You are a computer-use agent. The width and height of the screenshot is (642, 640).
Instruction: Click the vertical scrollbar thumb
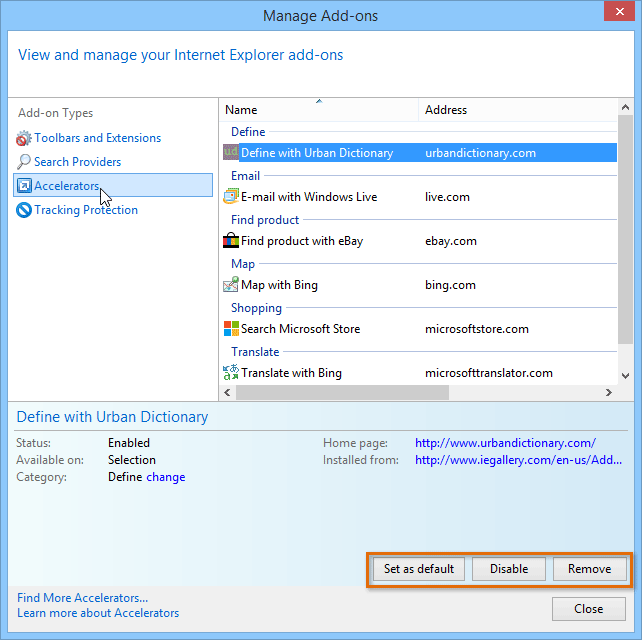[x=625, y=229]
